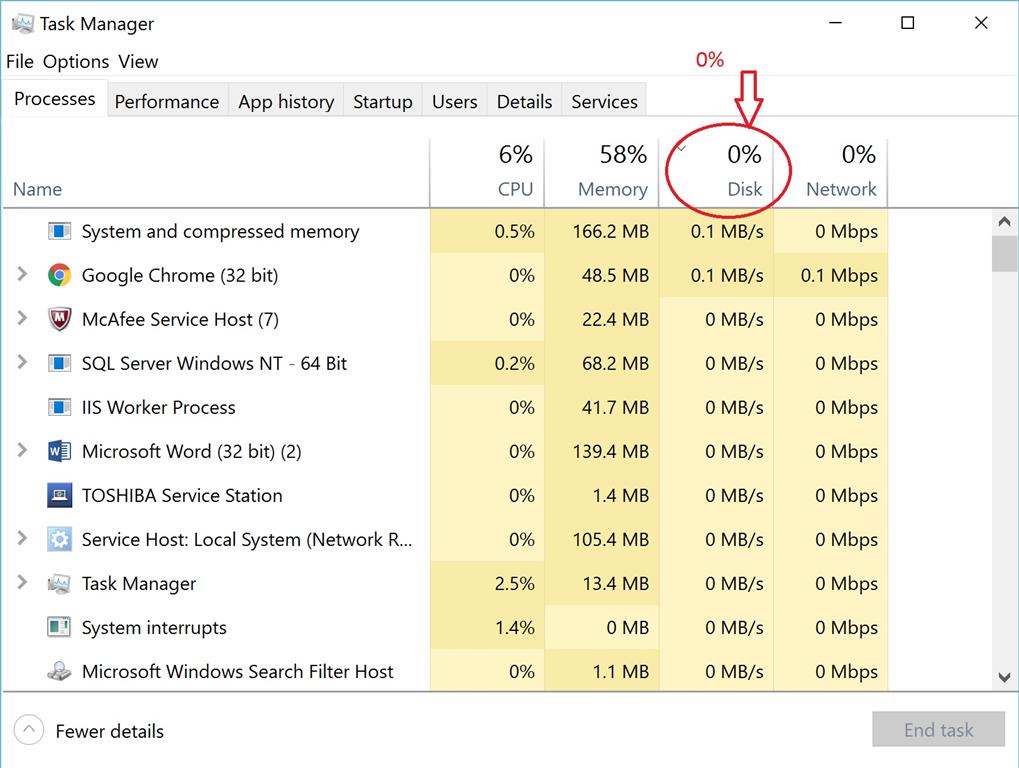
Task: Collapse view with Fewer details chevron
Action: pos(29,730)
